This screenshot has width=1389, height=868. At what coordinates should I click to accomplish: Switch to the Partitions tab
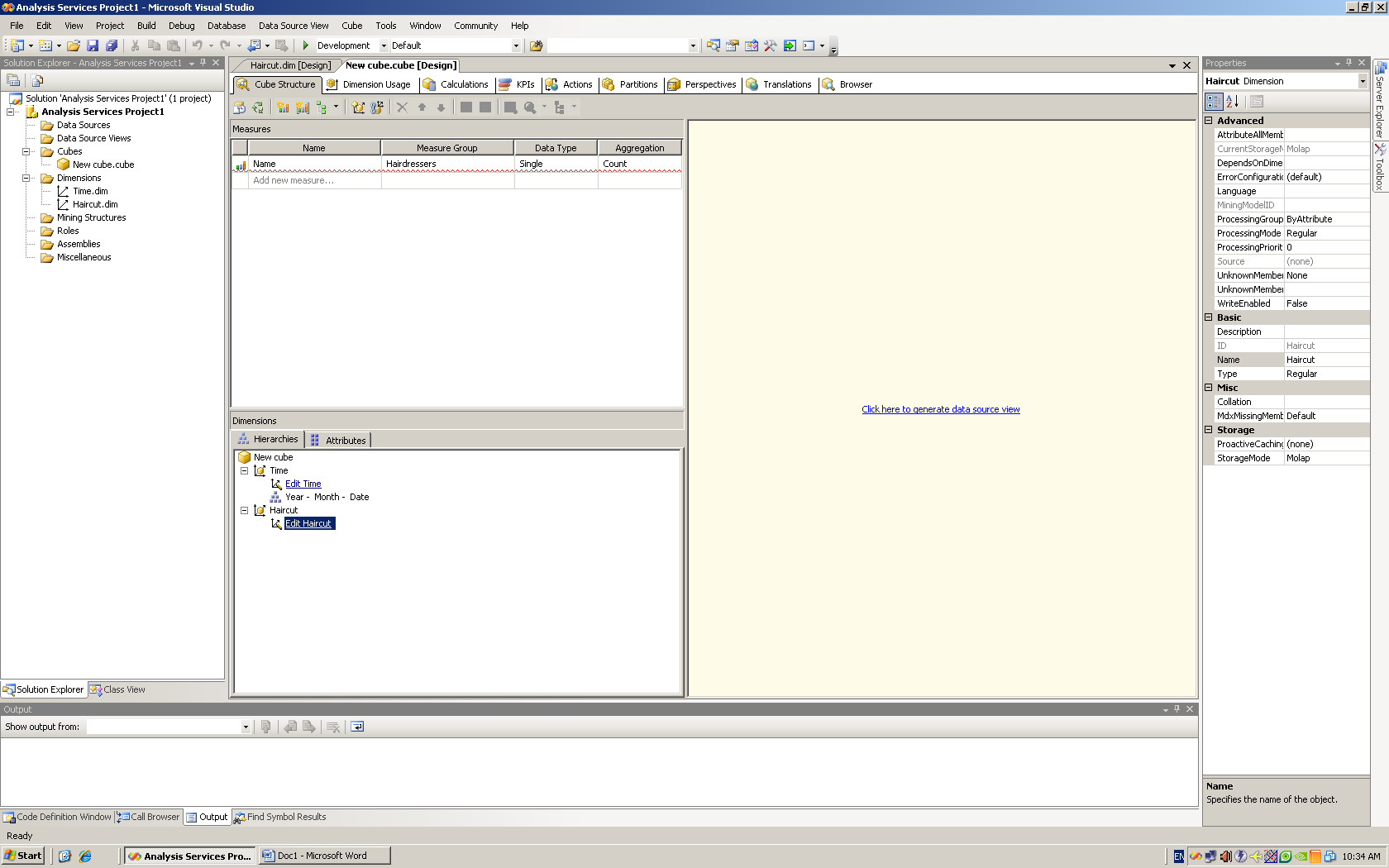click(x=630, y=84)
